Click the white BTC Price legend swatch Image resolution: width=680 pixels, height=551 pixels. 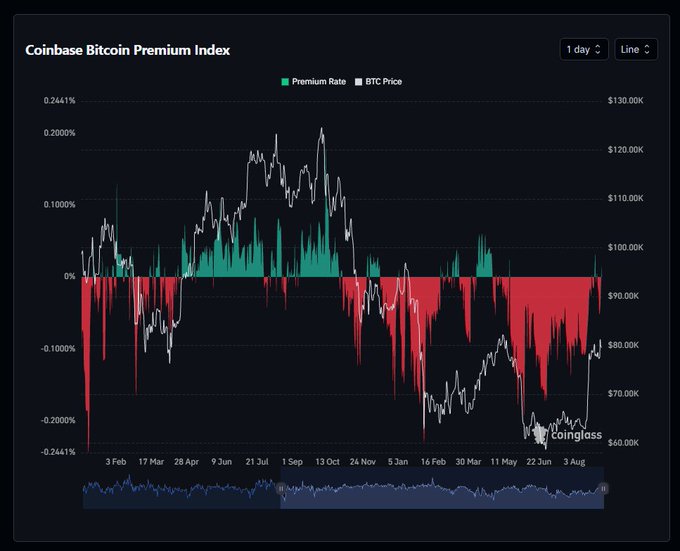click(x=358, y=82)
